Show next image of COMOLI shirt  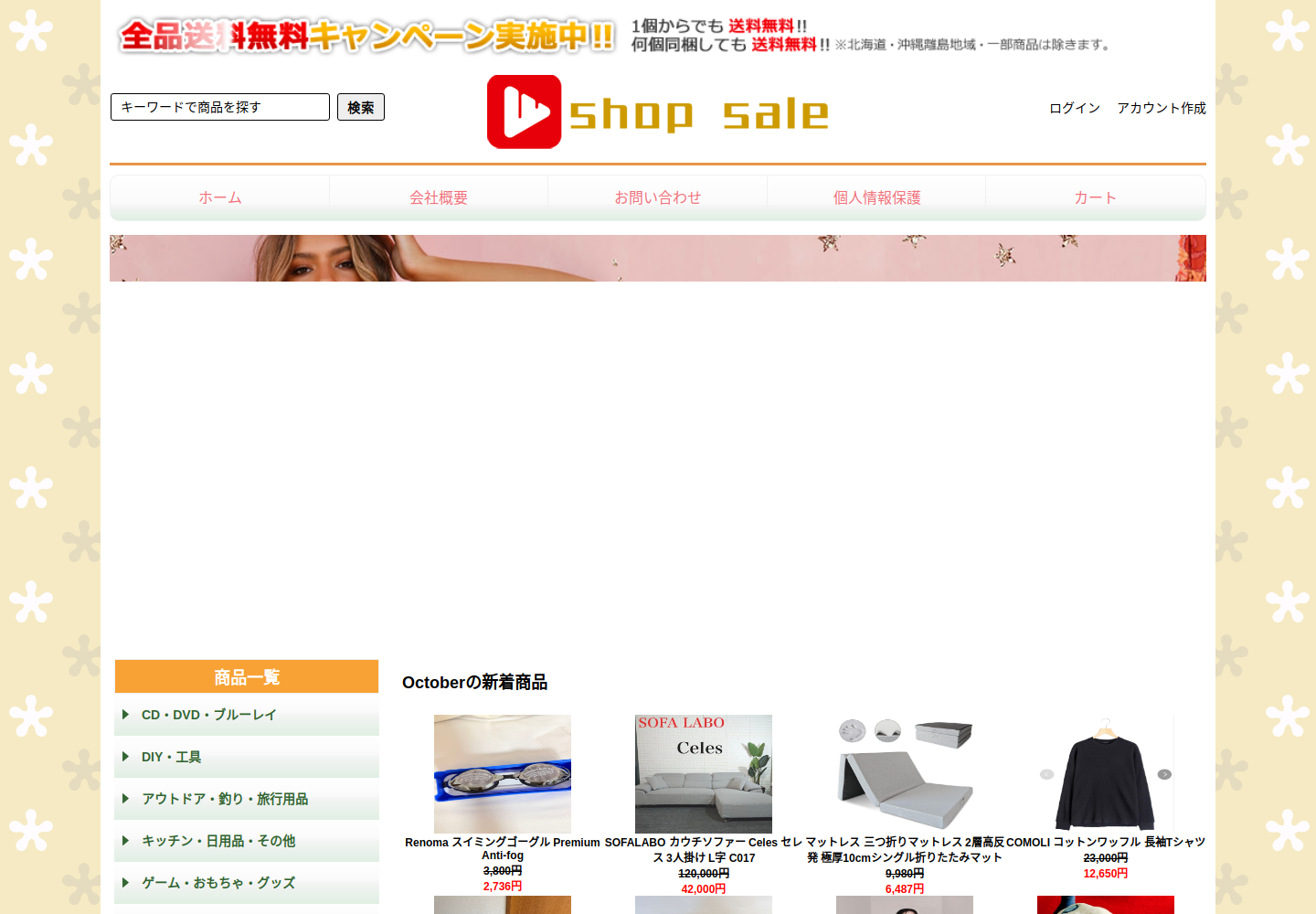click(x=1164, y=774)
